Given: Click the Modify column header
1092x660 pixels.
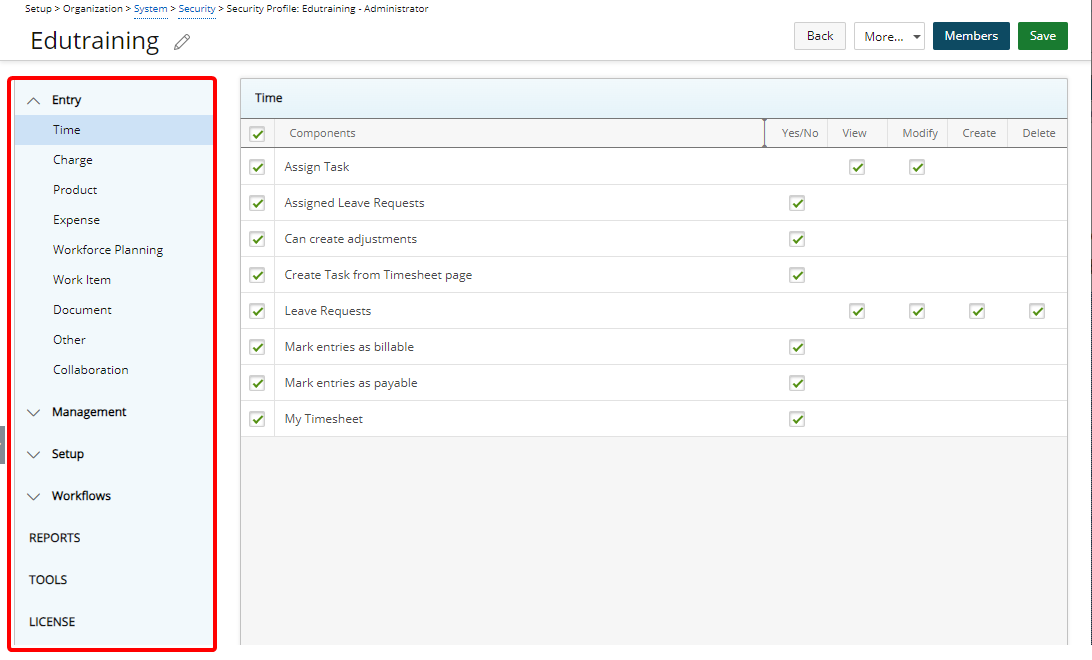Looking at the screenshot, I should click(x=918, y=133).
